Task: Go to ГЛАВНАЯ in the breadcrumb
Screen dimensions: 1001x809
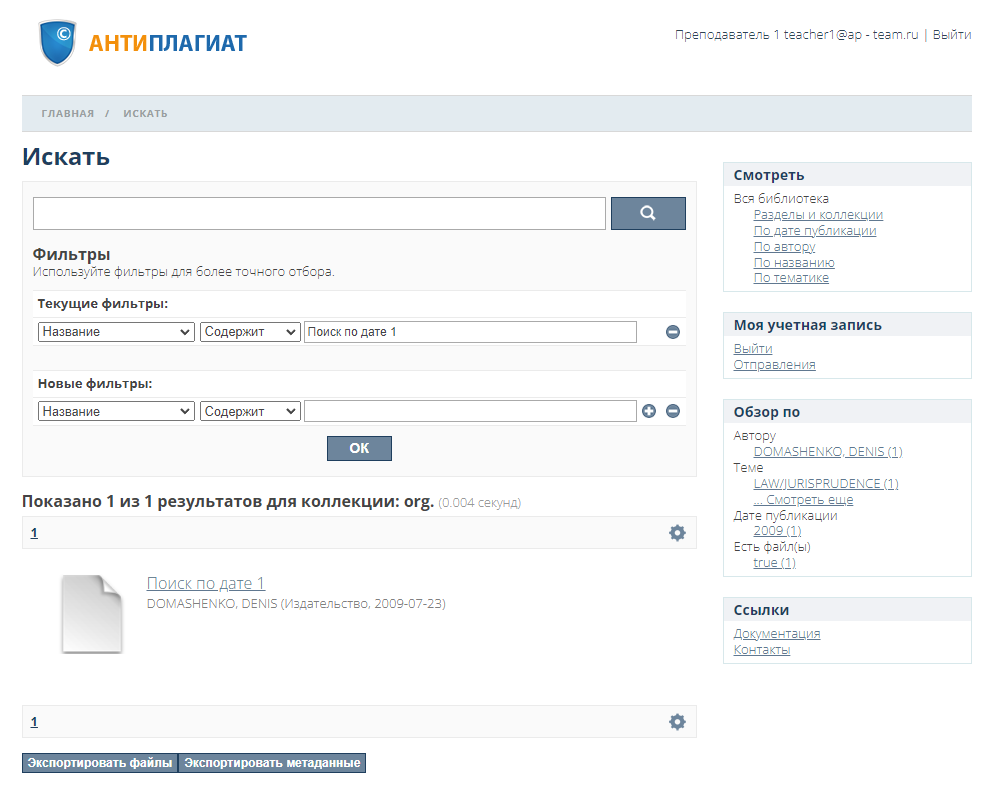Action: [68, 113]
